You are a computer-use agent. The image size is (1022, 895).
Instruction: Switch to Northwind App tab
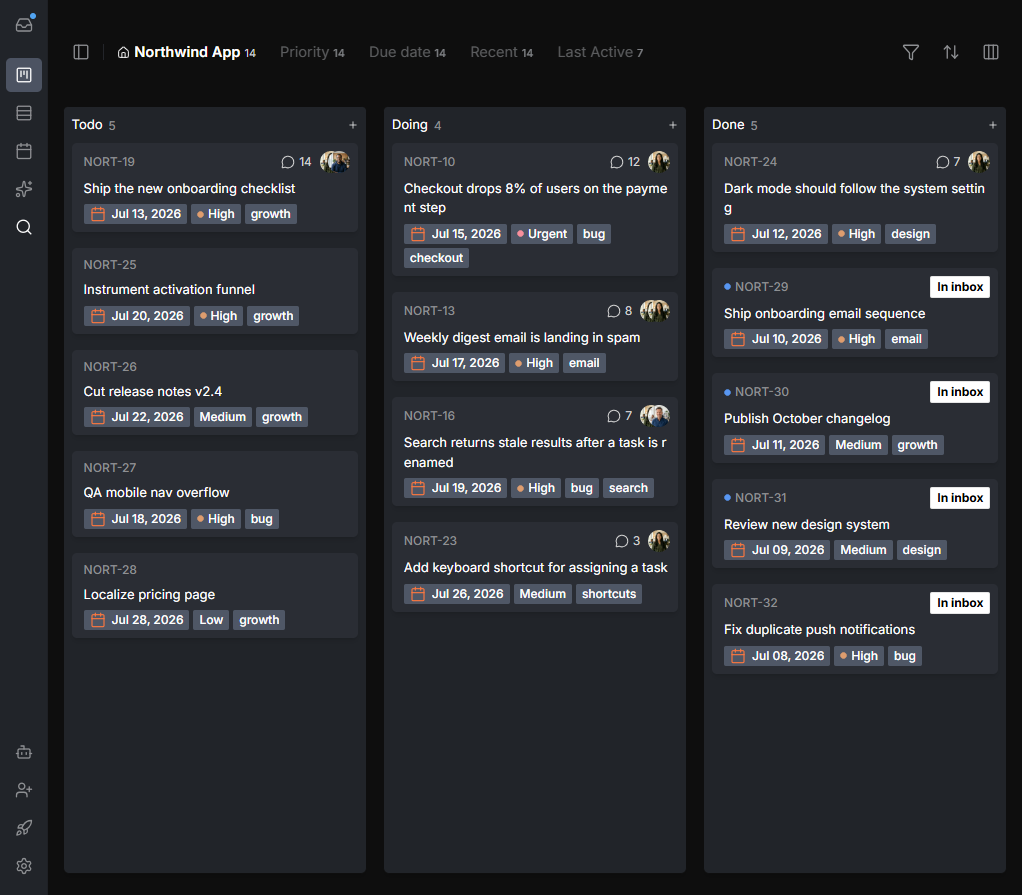tap(186, 52)
